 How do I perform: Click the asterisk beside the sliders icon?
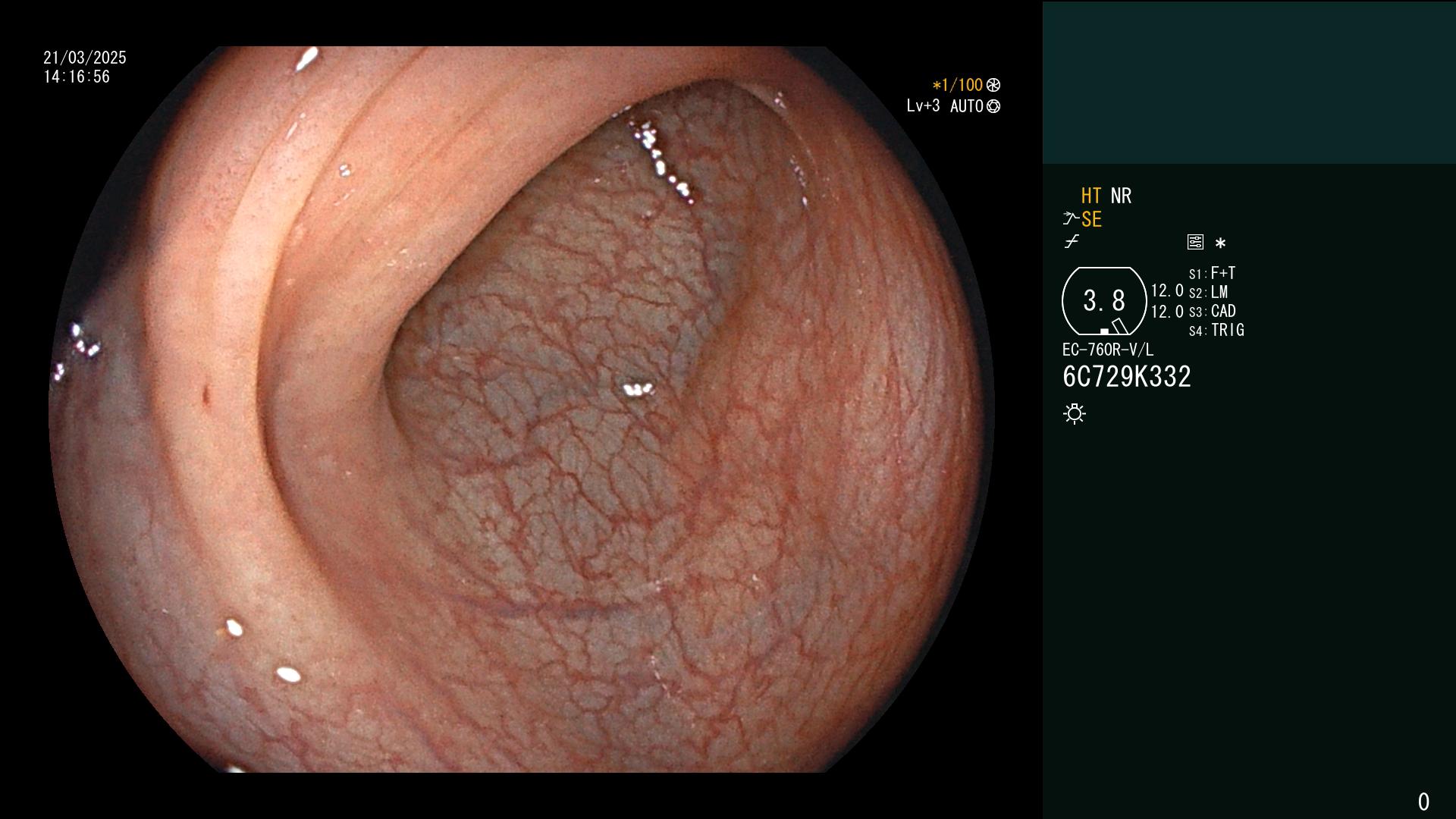1220,243
